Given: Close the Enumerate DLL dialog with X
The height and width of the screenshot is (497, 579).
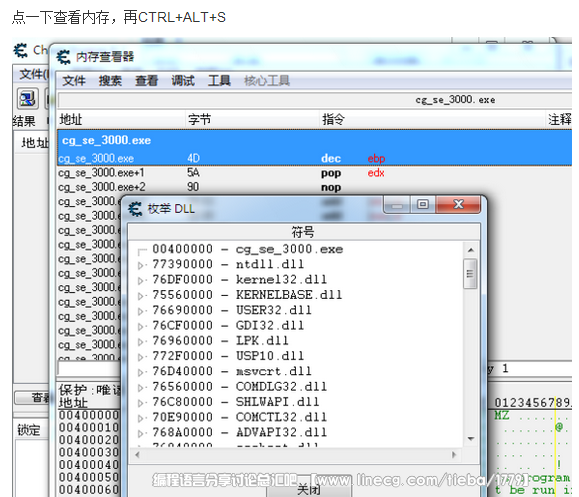Looking at the screenshot, I should 458,204.
